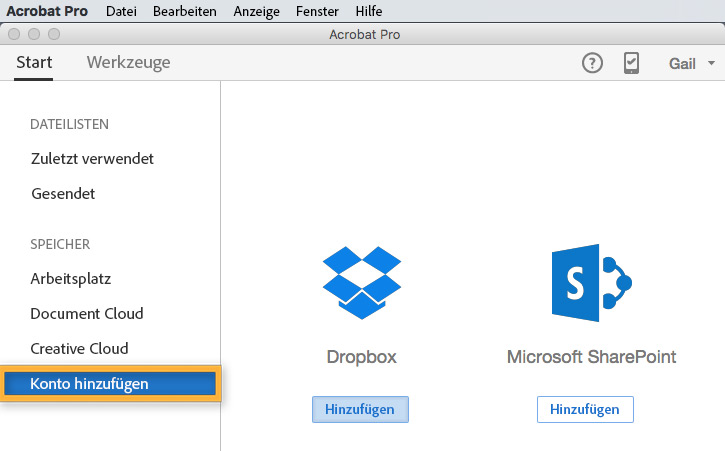The width and height of the screenshot is (725, 451).
Task: Select Konto hinzufügen in sidebar
Action: click(x=110, y=383)
